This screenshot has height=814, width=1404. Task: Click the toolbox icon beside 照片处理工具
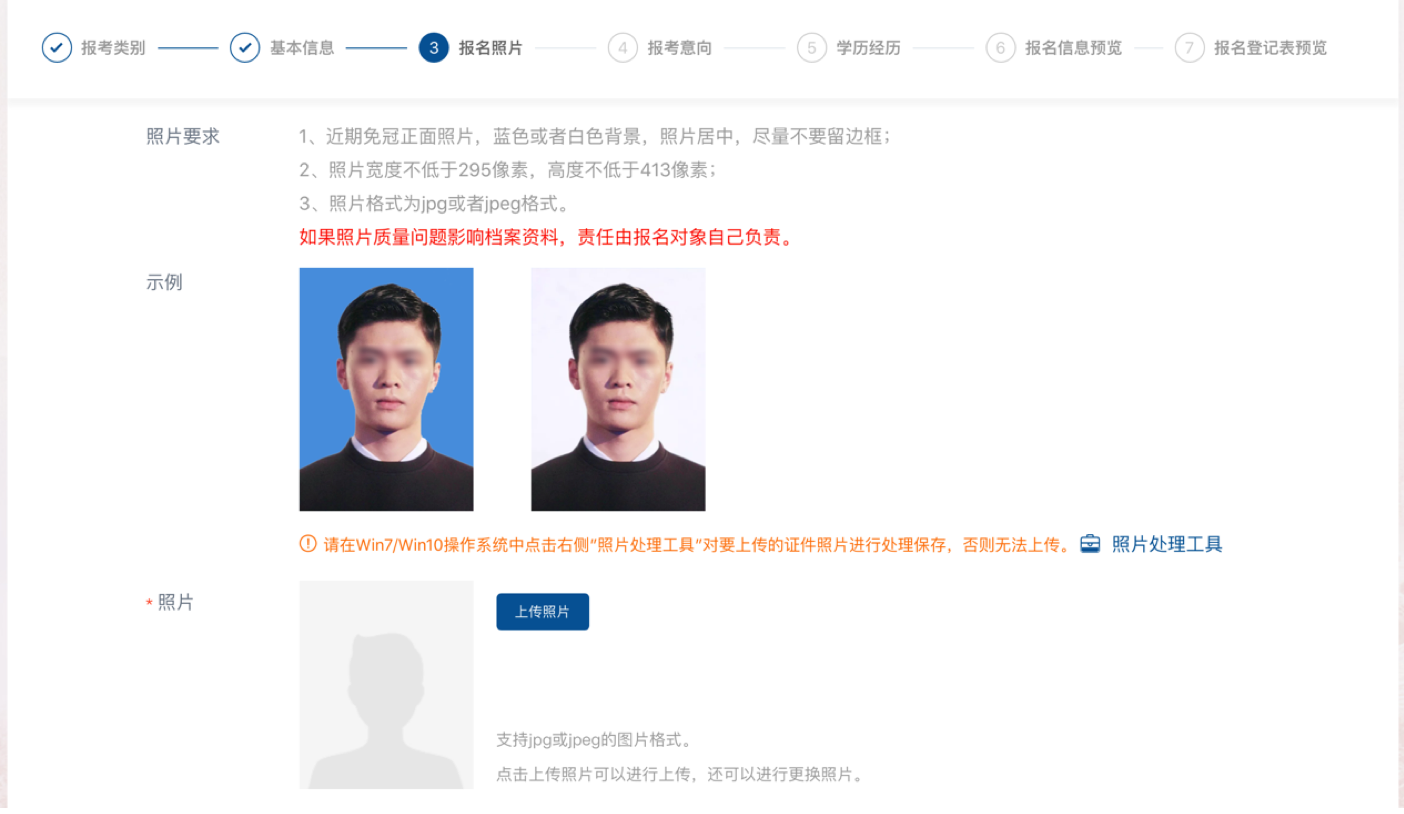point(1090,544)
